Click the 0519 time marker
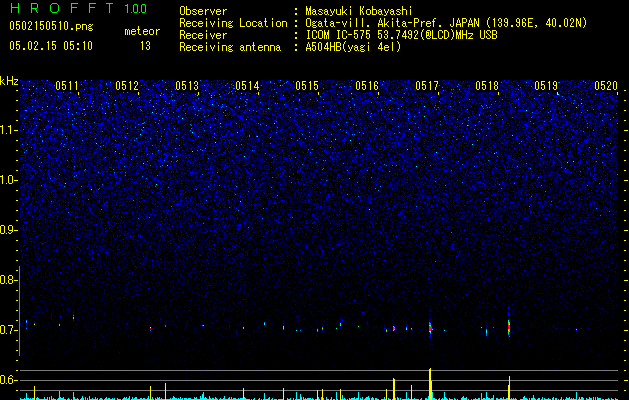This screenshot has height=400, width=629. point(546,86)
